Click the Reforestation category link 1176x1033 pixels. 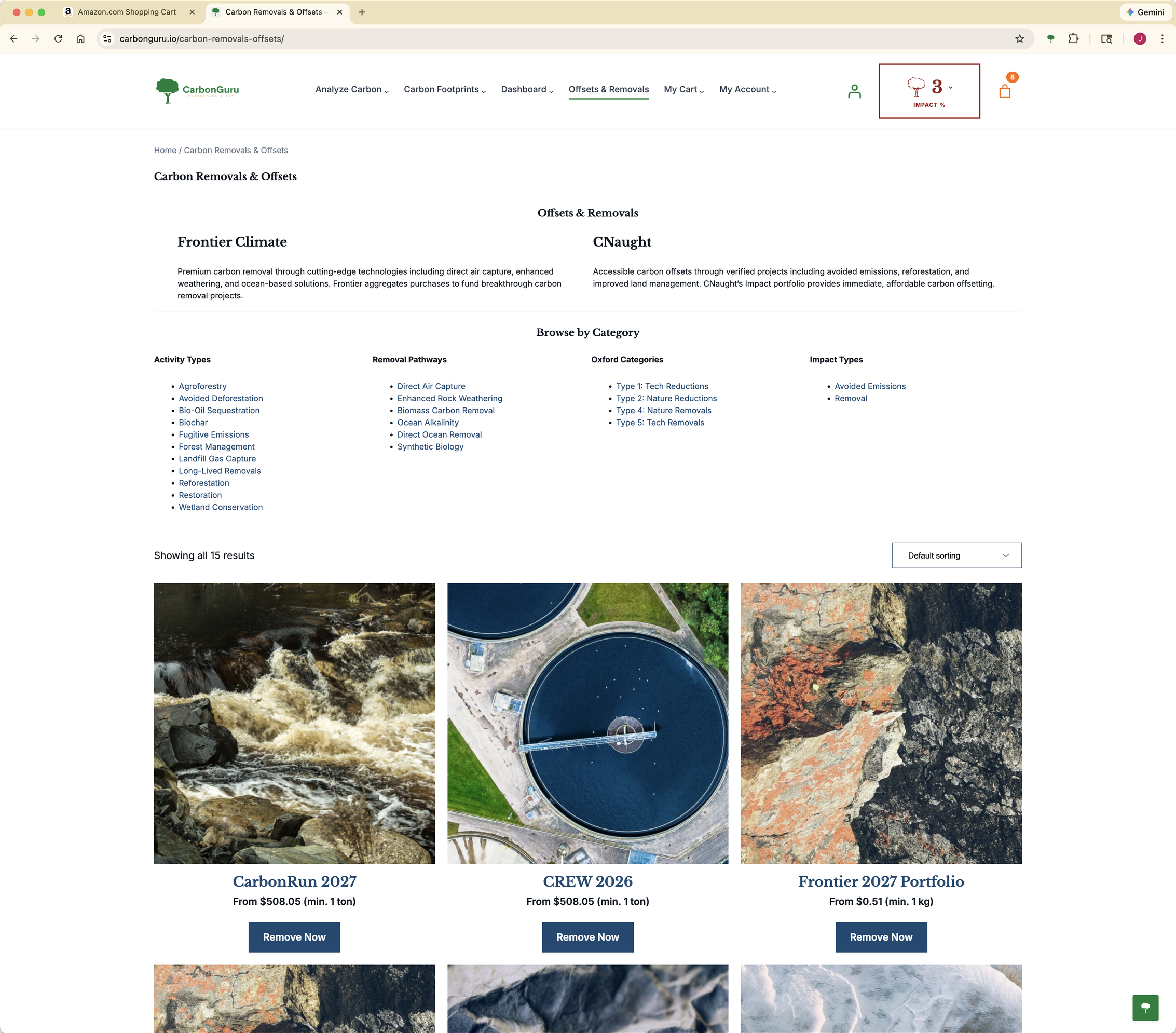[204, 483]
